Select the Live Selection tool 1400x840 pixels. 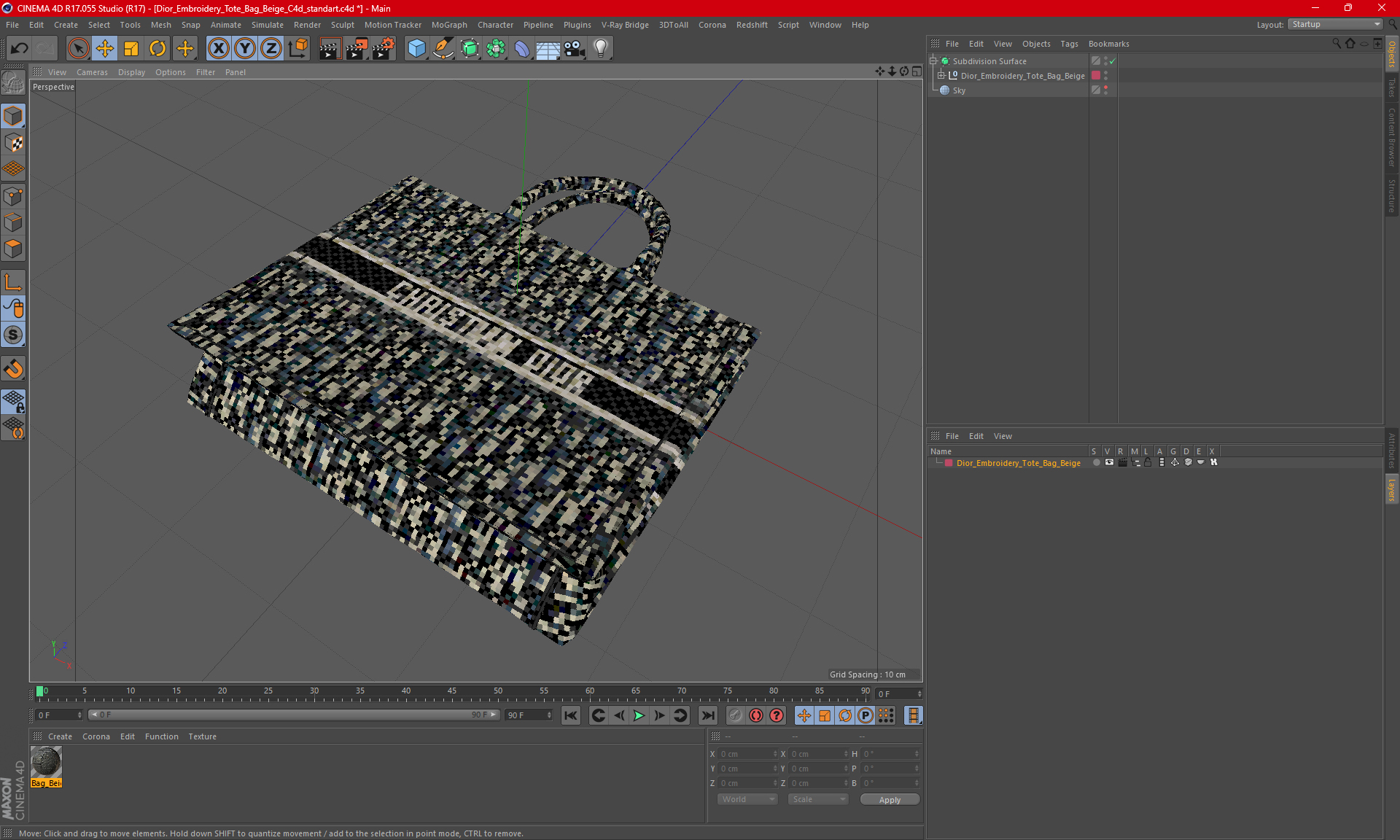click(x=78, y=49)
